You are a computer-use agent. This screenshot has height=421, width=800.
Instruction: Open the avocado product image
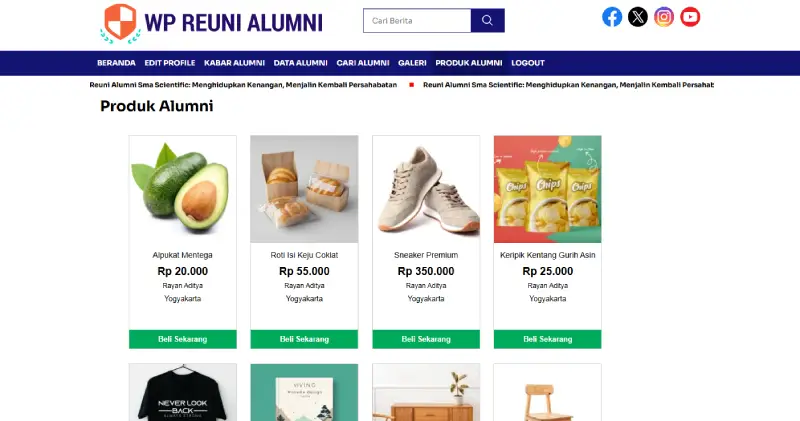pyautogui.click(x=183, y=190)
